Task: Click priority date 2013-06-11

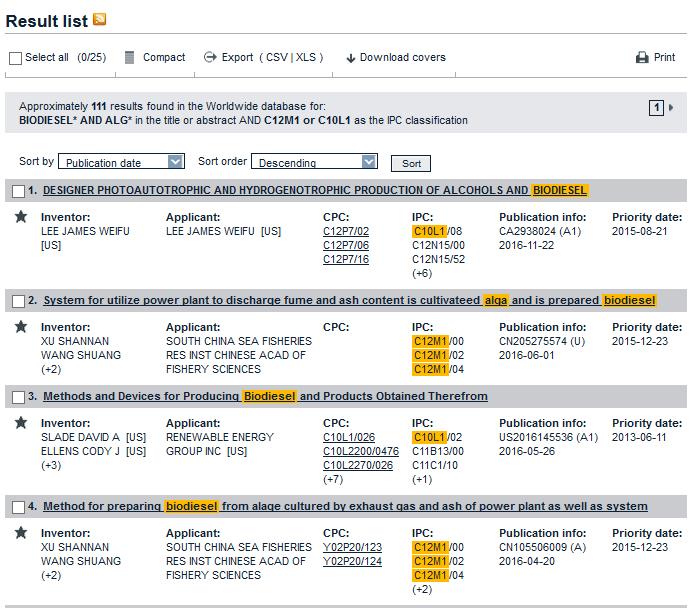Action: click(639, 437)
